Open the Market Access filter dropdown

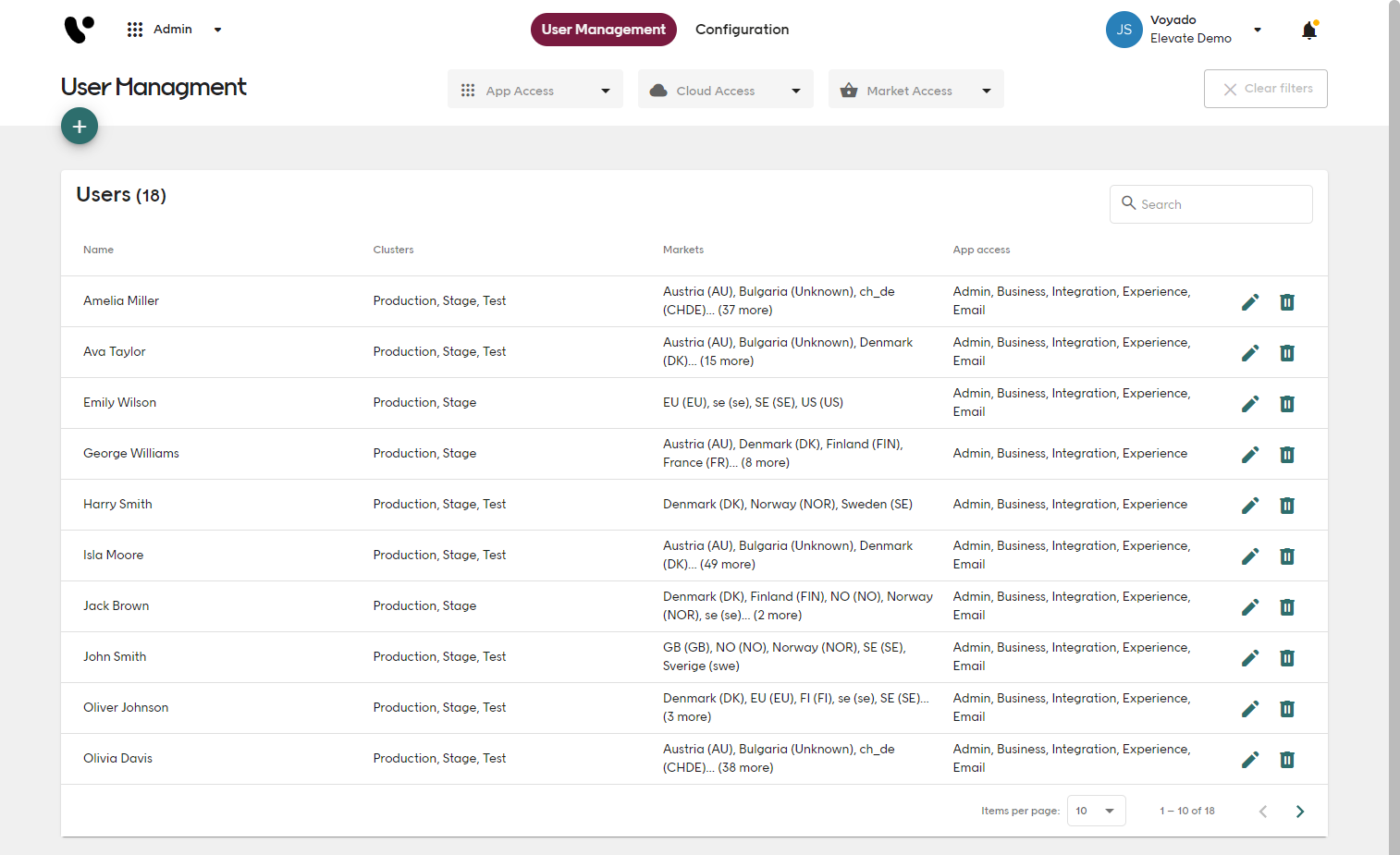[x=916, y=90]
